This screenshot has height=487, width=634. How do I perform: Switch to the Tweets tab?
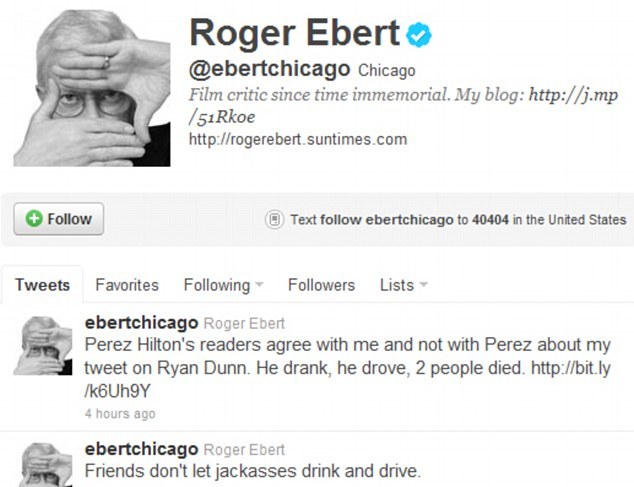click(x=42, y=285)
